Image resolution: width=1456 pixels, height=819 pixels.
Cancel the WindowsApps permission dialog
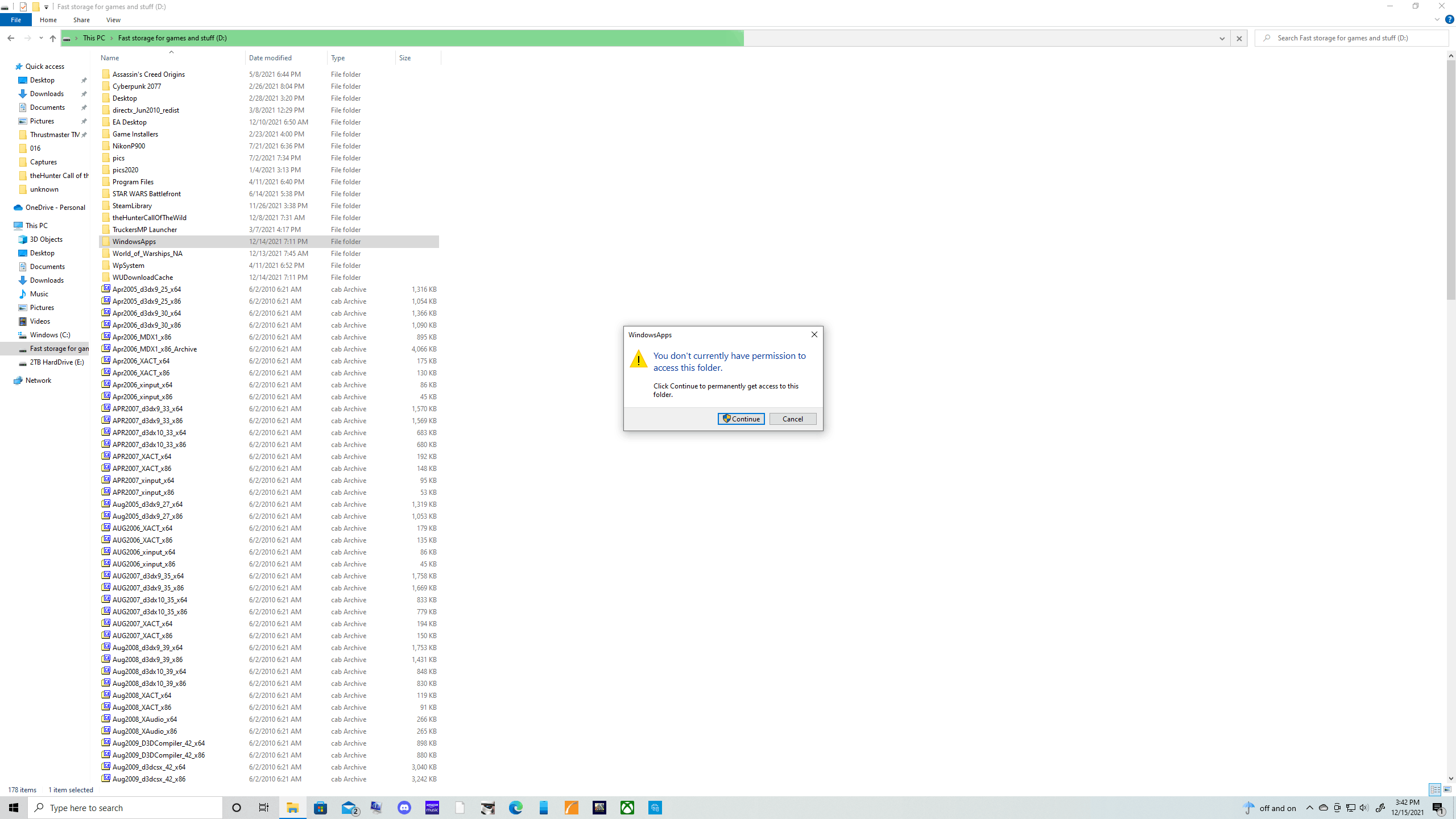click(792, 419)
